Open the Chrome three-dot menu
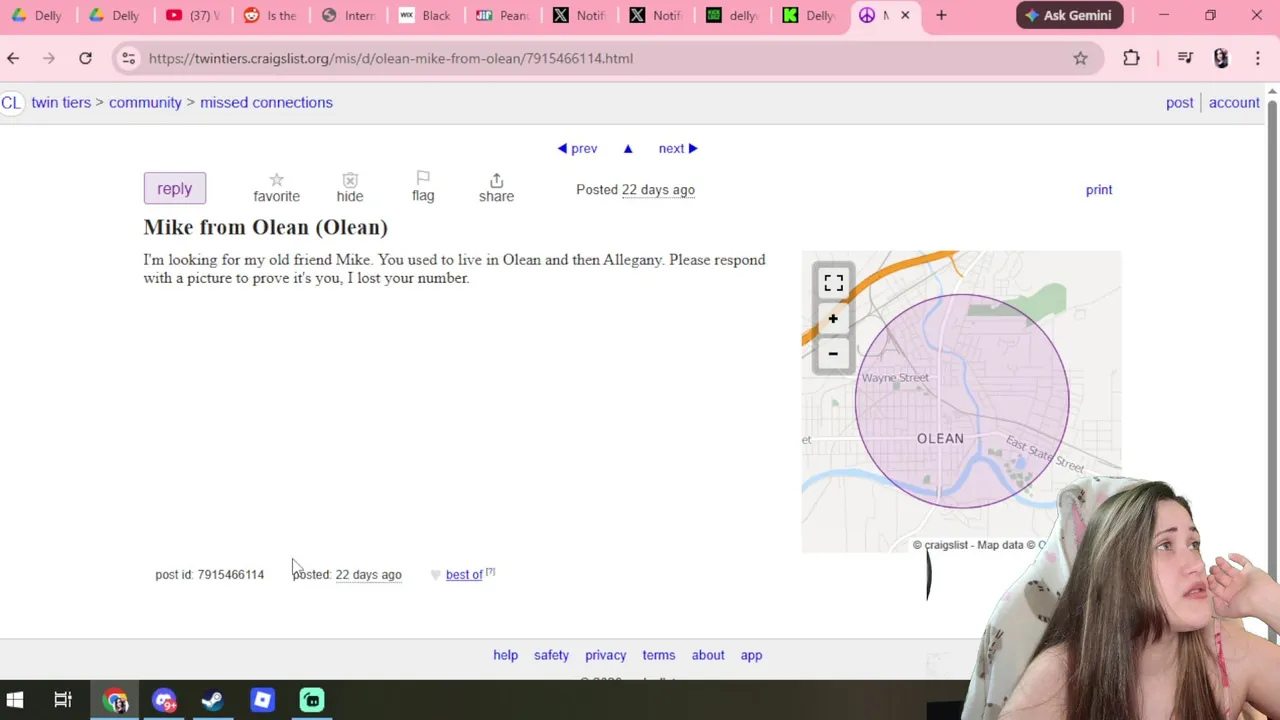This screenshot has width=1280, height=720. click(x=1257, y=58)
